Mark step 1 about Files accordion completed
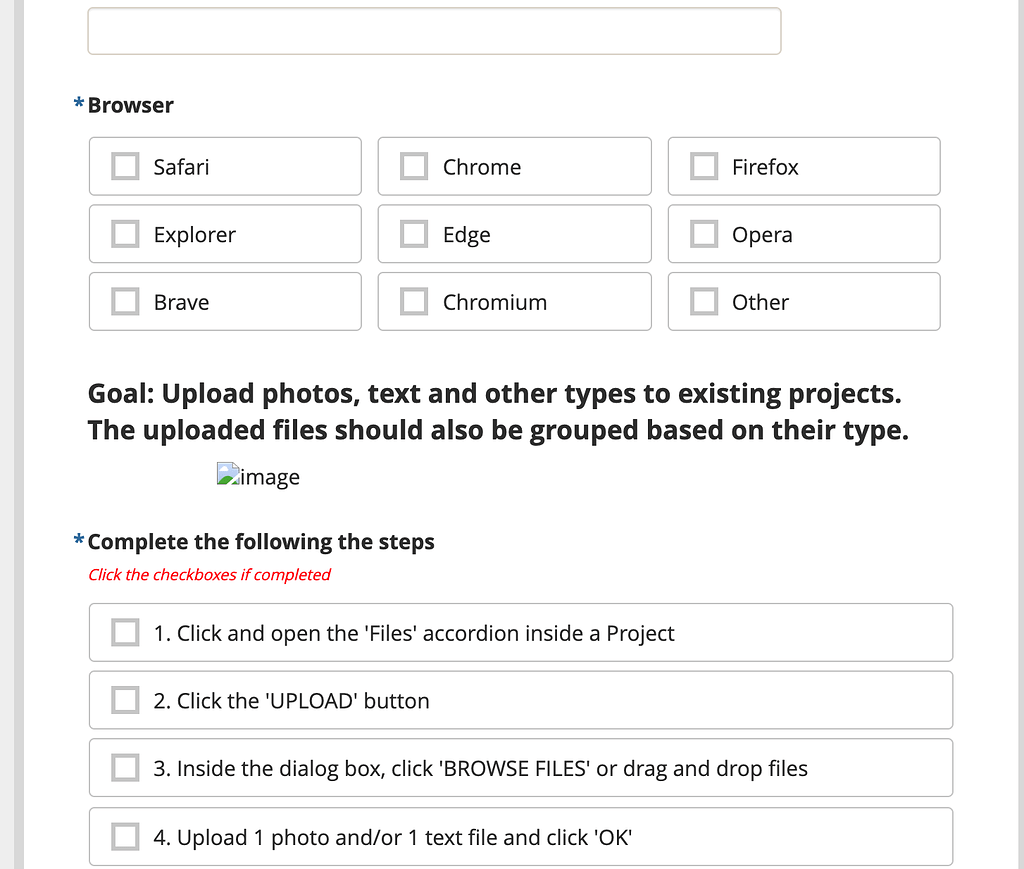Image resolution: width=1024 pixels, height=869 pixels. tap(124, 632)
